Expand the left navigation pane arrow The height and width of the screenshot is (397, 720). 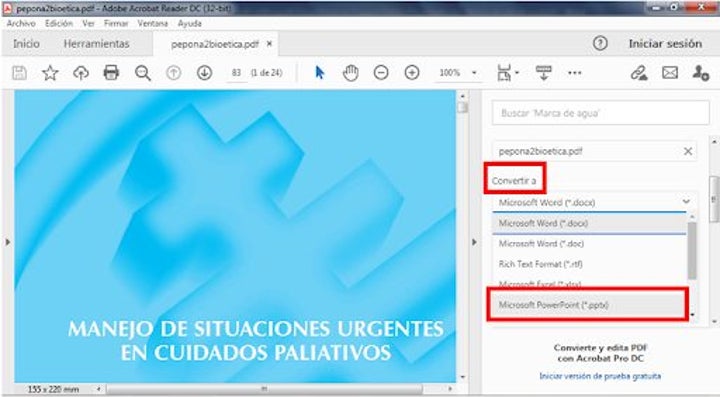click(x=8, y=242)
